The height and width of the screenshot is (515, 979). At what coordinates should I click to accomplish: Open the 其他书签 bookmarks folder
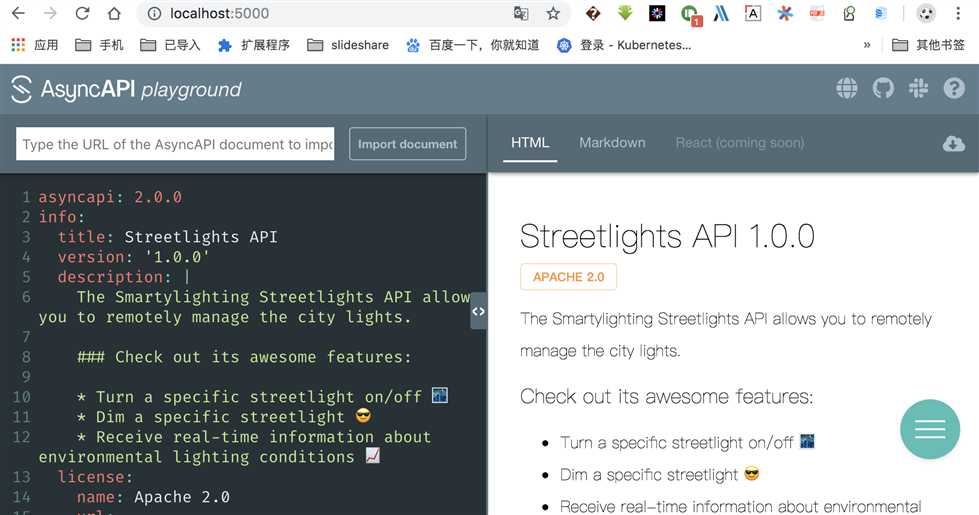click(928, 45)
